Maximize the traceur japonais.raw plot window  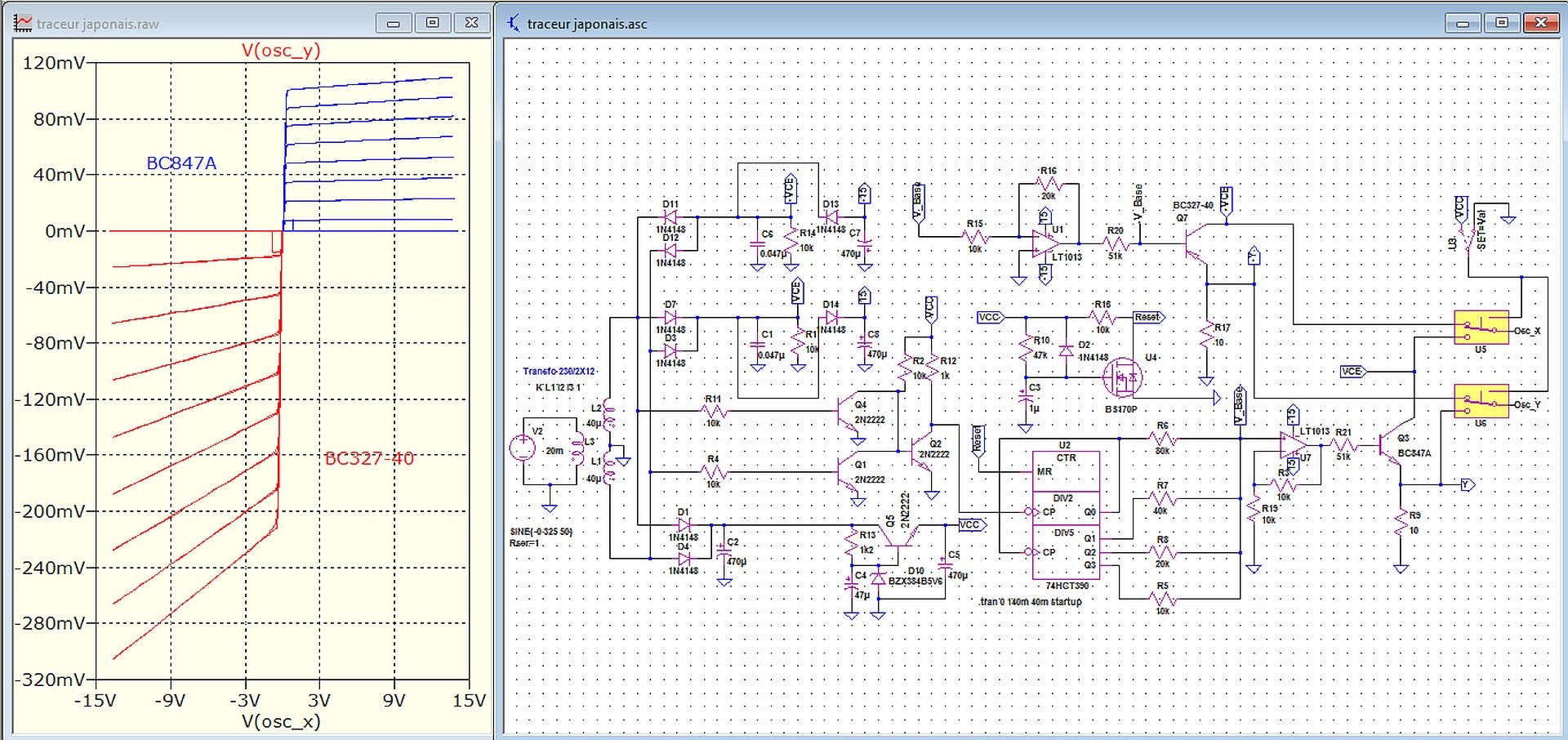[433, 23]
